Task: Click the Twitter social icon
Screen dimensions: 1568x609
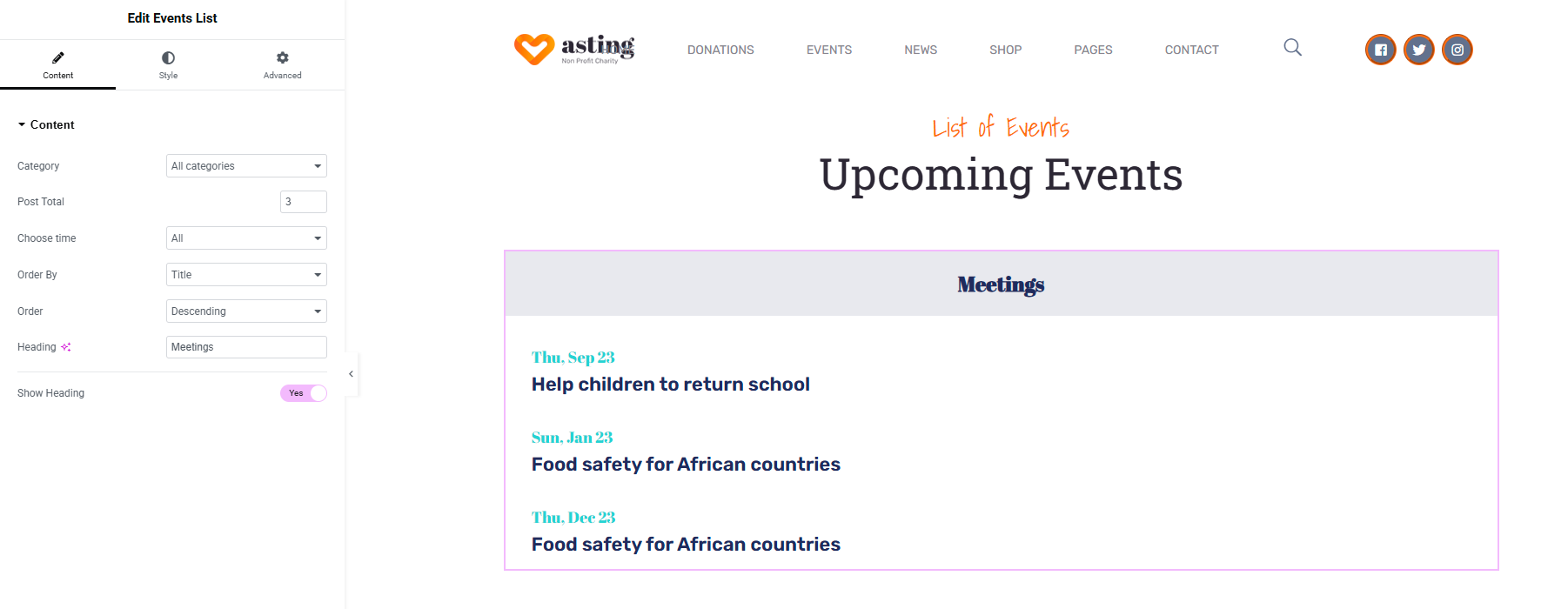Action: (1418, 50)
